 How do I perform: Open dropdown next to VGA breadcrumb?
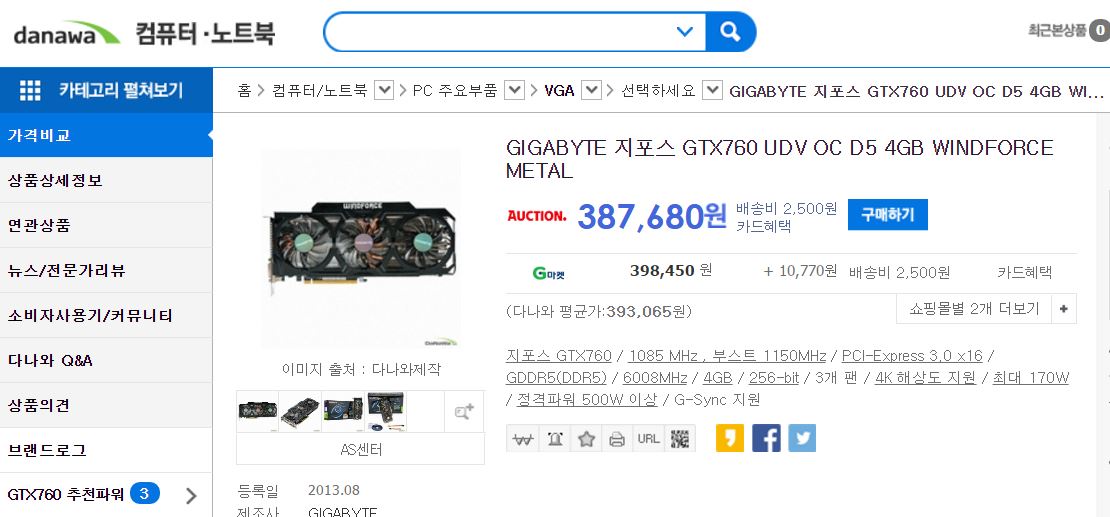(x=591, y=91)
